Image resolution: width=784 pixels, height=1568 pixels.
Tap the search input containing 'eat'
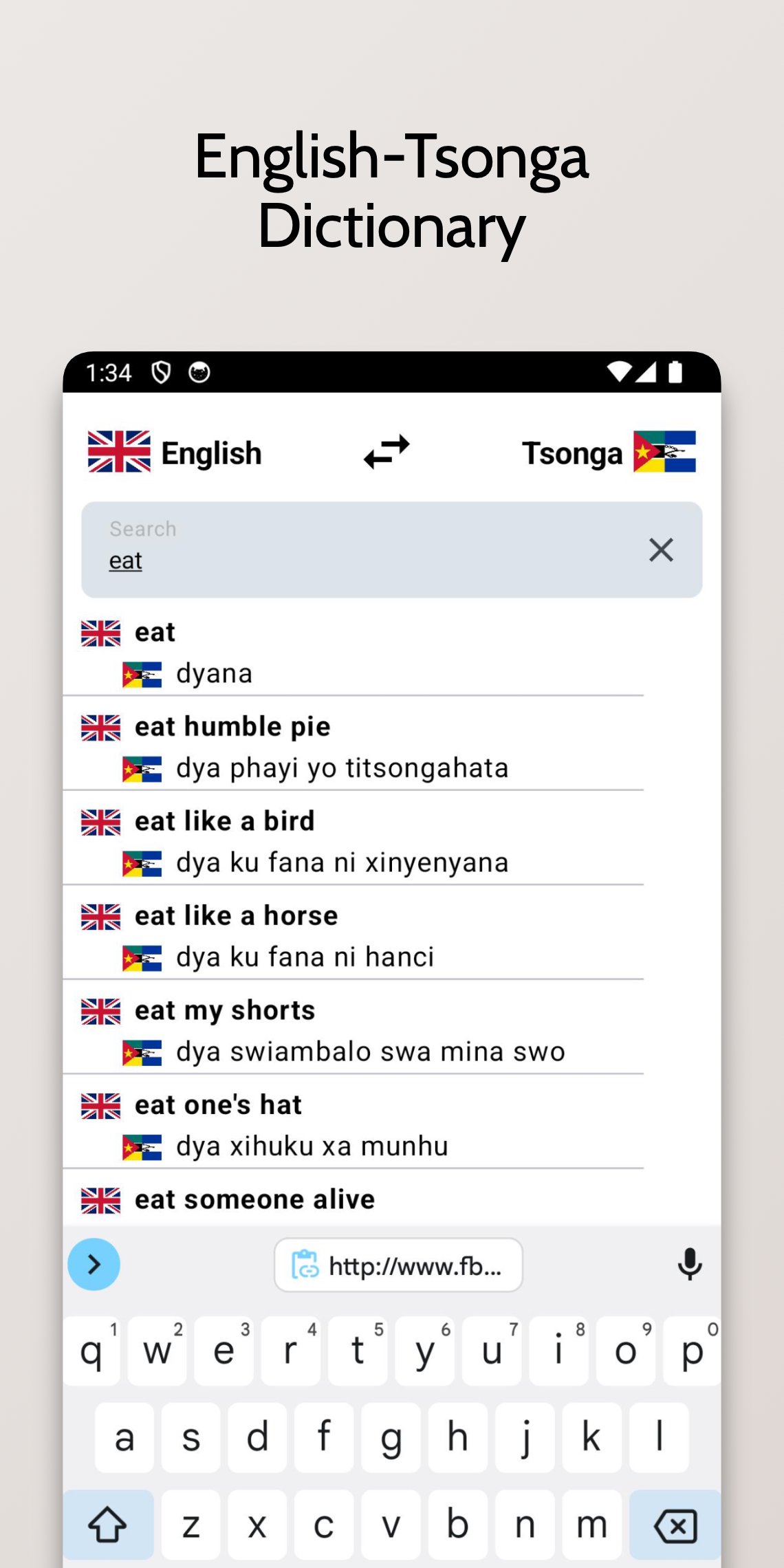344,549
